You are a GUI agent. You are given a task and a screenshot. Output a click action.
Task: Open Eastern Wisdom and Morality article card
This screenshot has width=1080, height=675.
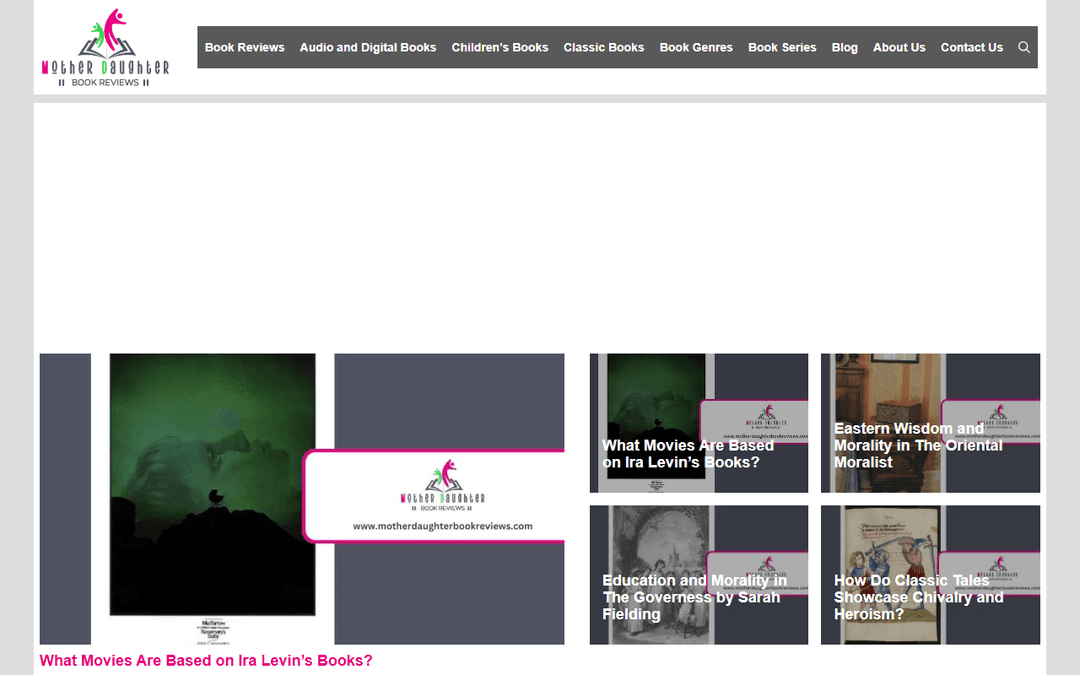tap(930, 423)
